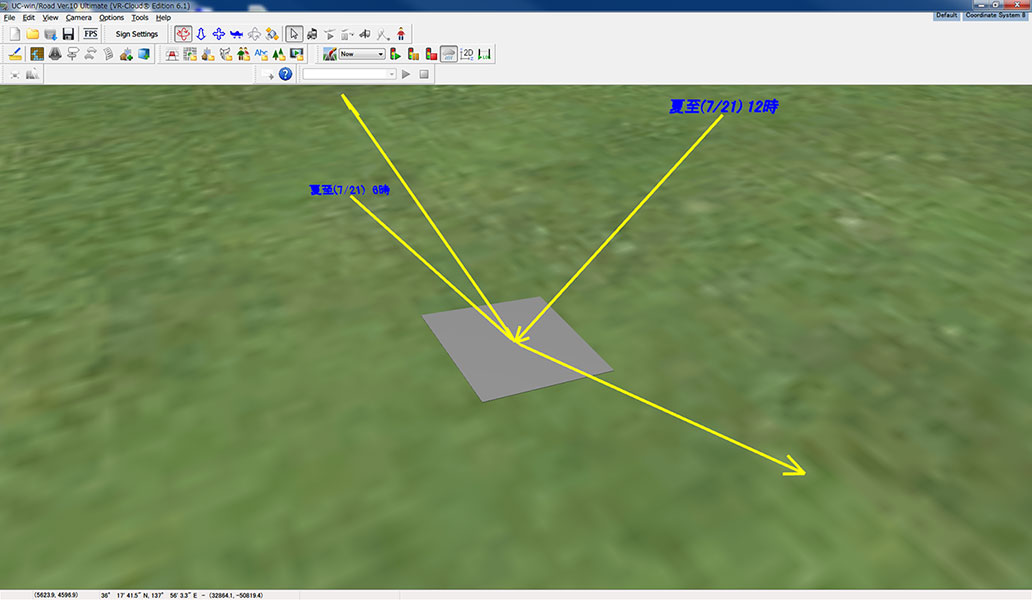Open a project with the yellow folder icon
The width and height of the screenshot is (1032, 600).
[x=32, y=34]
